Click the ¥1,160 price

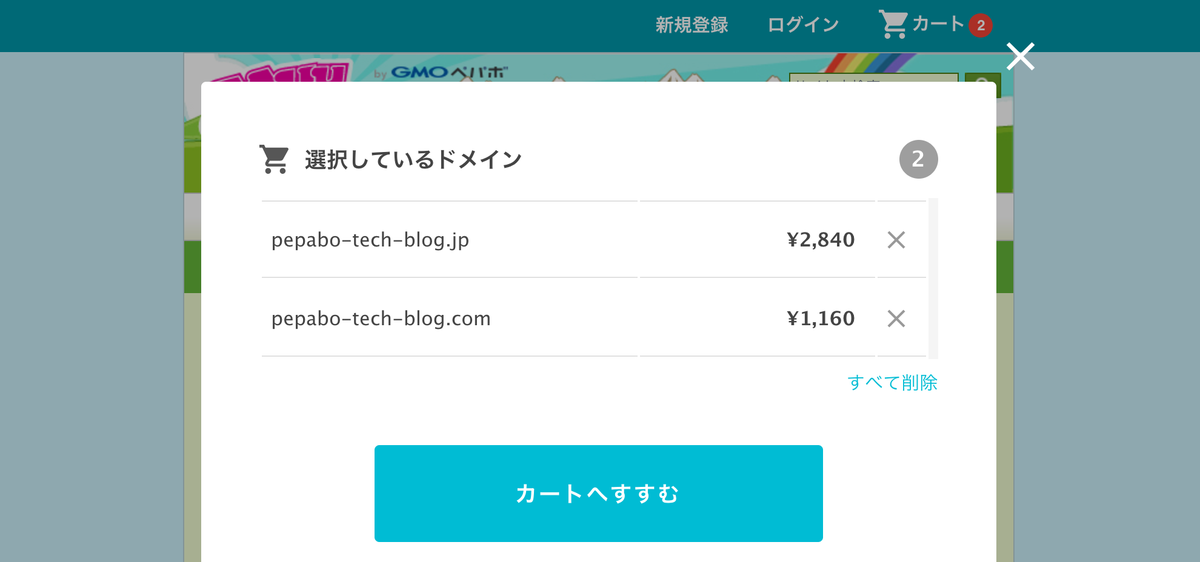820,319
